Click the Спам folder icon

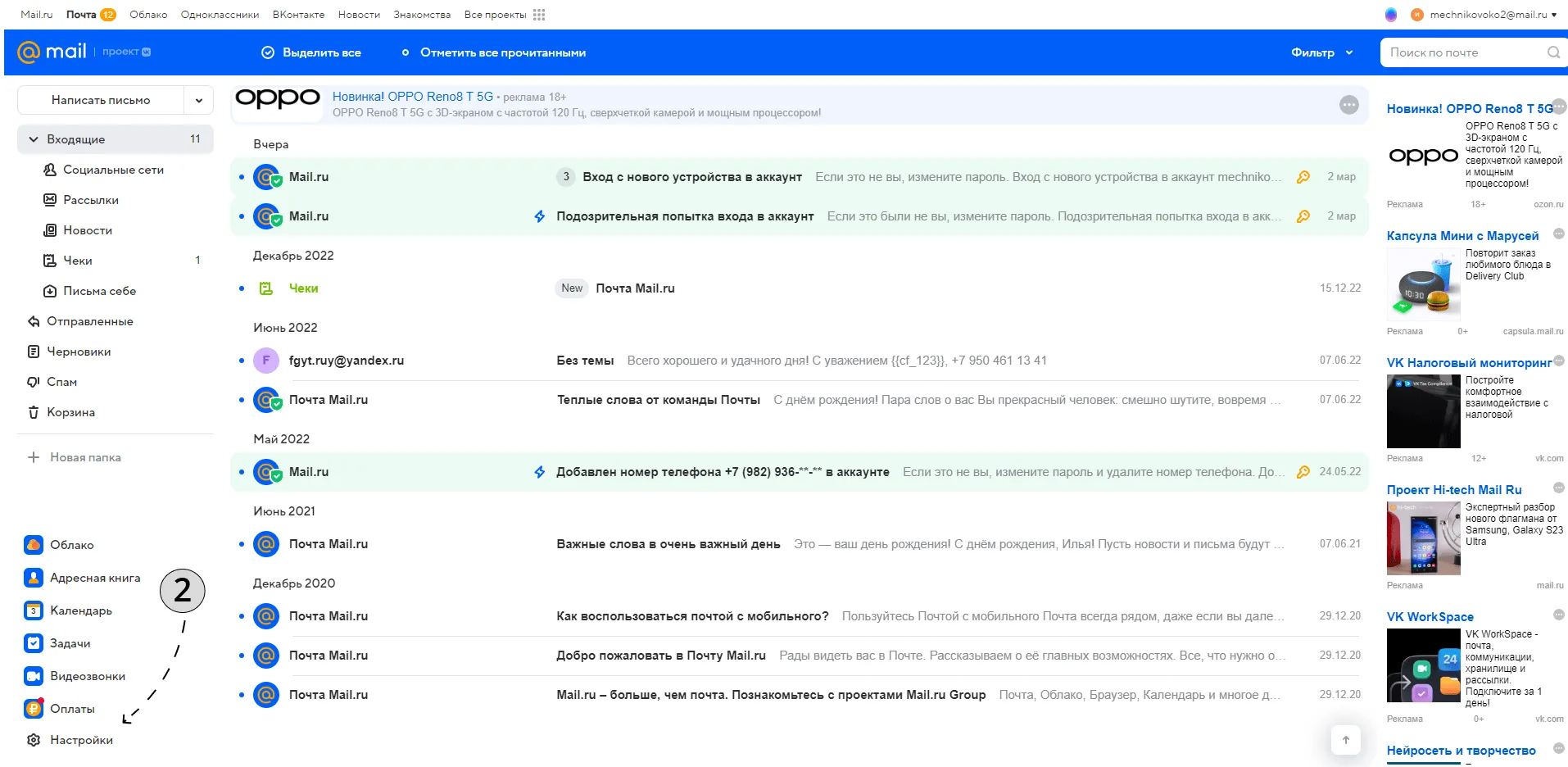(x=34, y=382)
